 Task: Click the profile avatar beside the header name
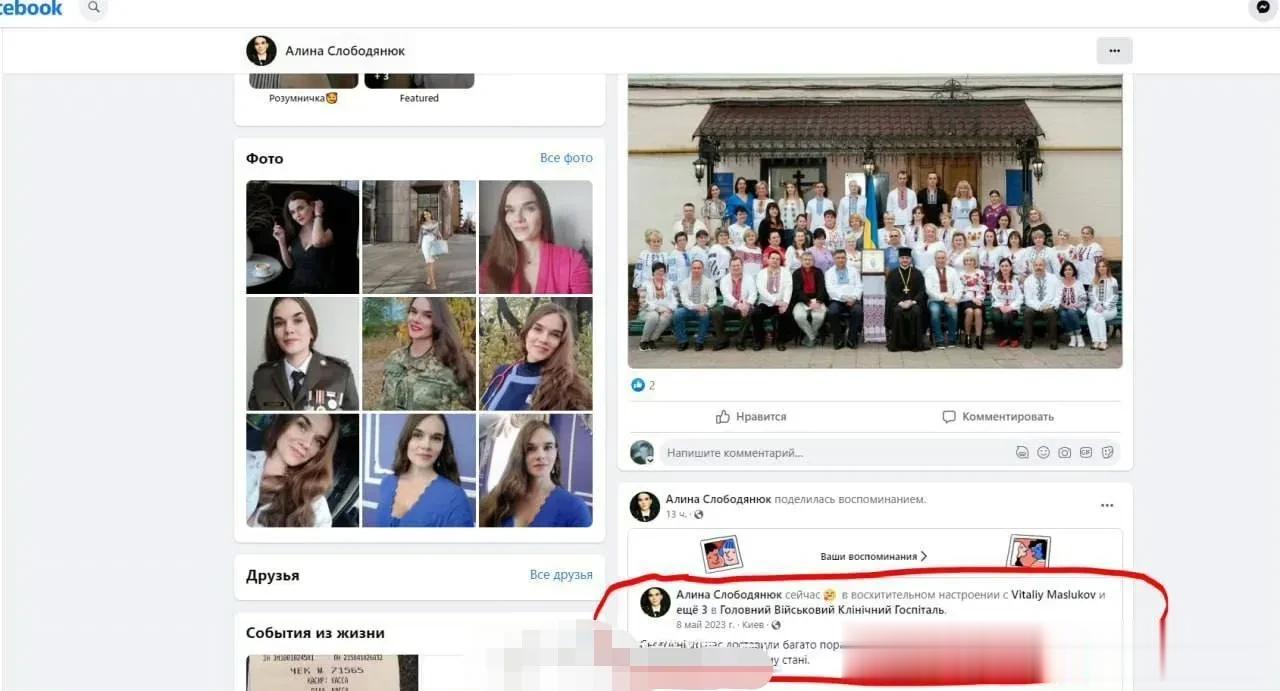261,51
